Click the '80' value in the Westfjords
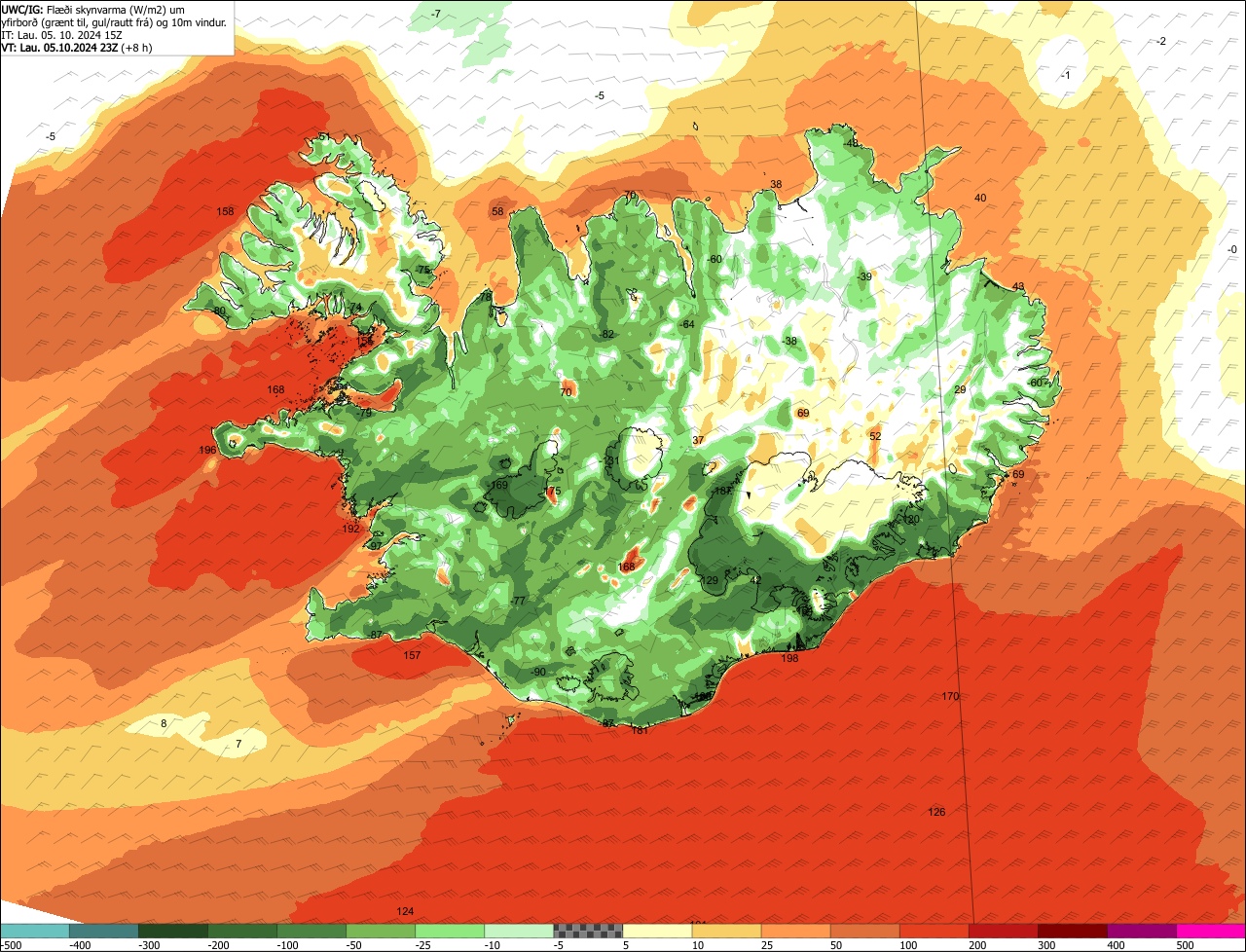Screen dimensions: 1246x952 pyautogui.click(x=220, y=311)
